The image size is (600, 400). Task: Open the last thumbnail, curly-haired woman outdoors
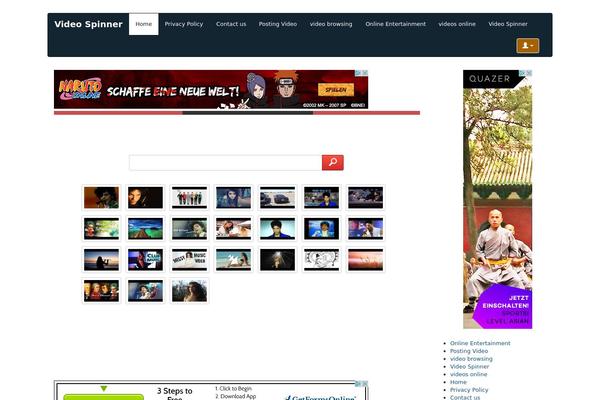tap(189, 291)
